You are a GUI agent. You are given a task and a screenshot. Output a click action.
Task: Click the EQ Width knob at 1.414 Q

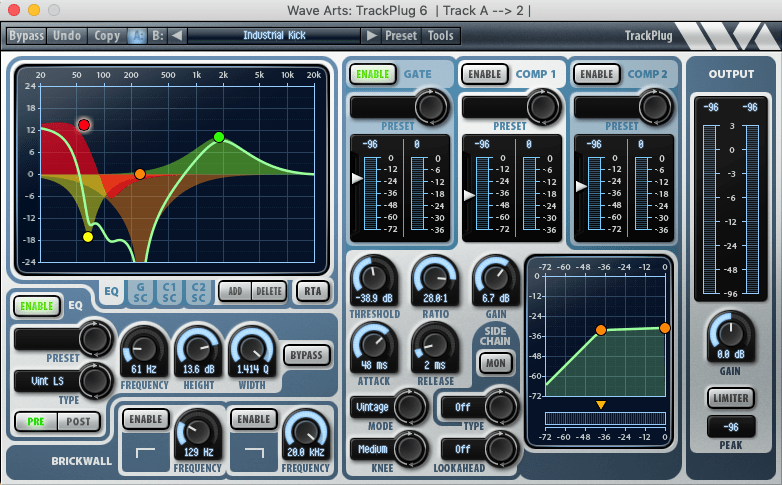pos(252,348)
